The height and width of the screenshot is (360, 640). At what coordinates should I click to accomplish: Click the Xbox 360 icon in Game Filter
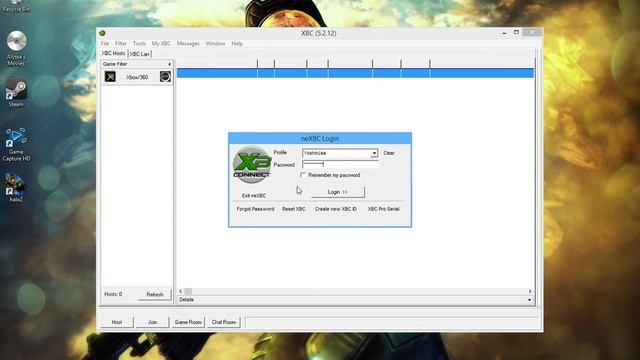(165, 77)
